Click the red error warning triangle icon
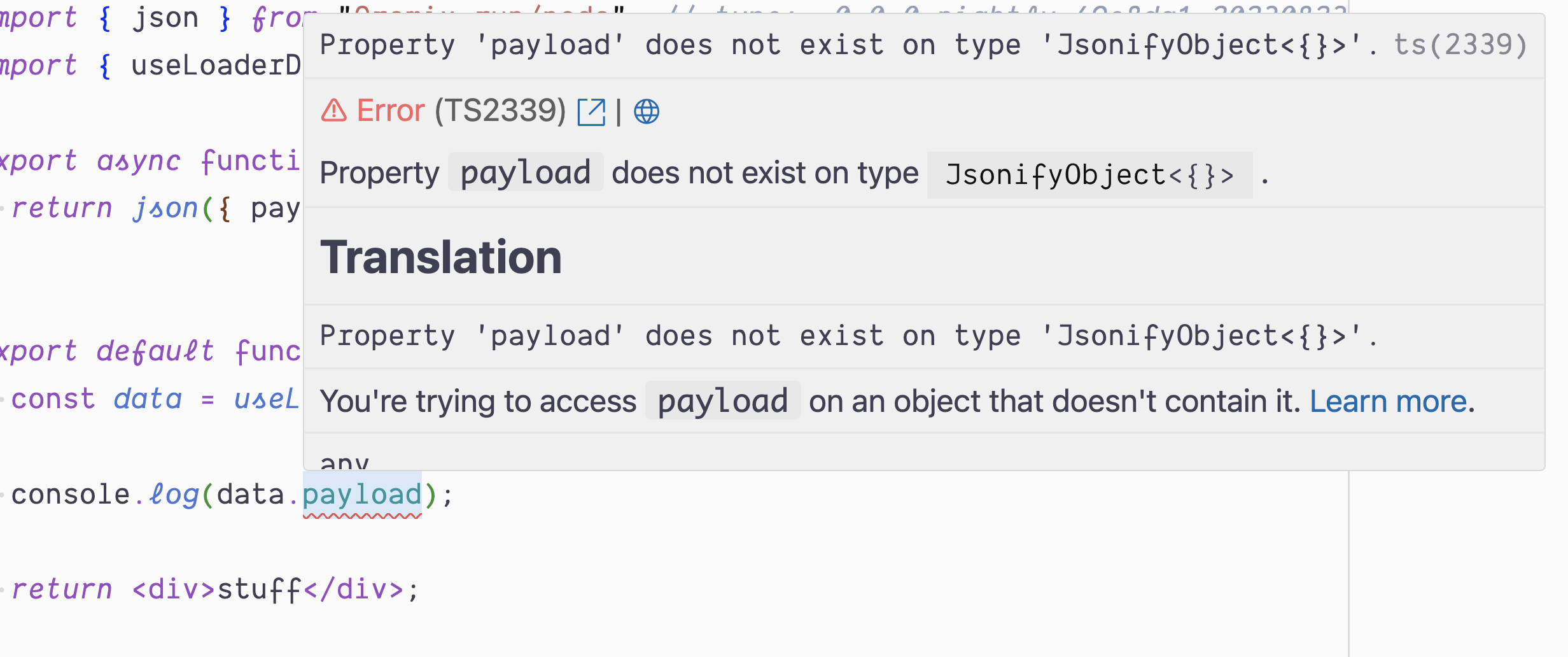This screenshot has height=657, width=1568. (x=333, y=111)
